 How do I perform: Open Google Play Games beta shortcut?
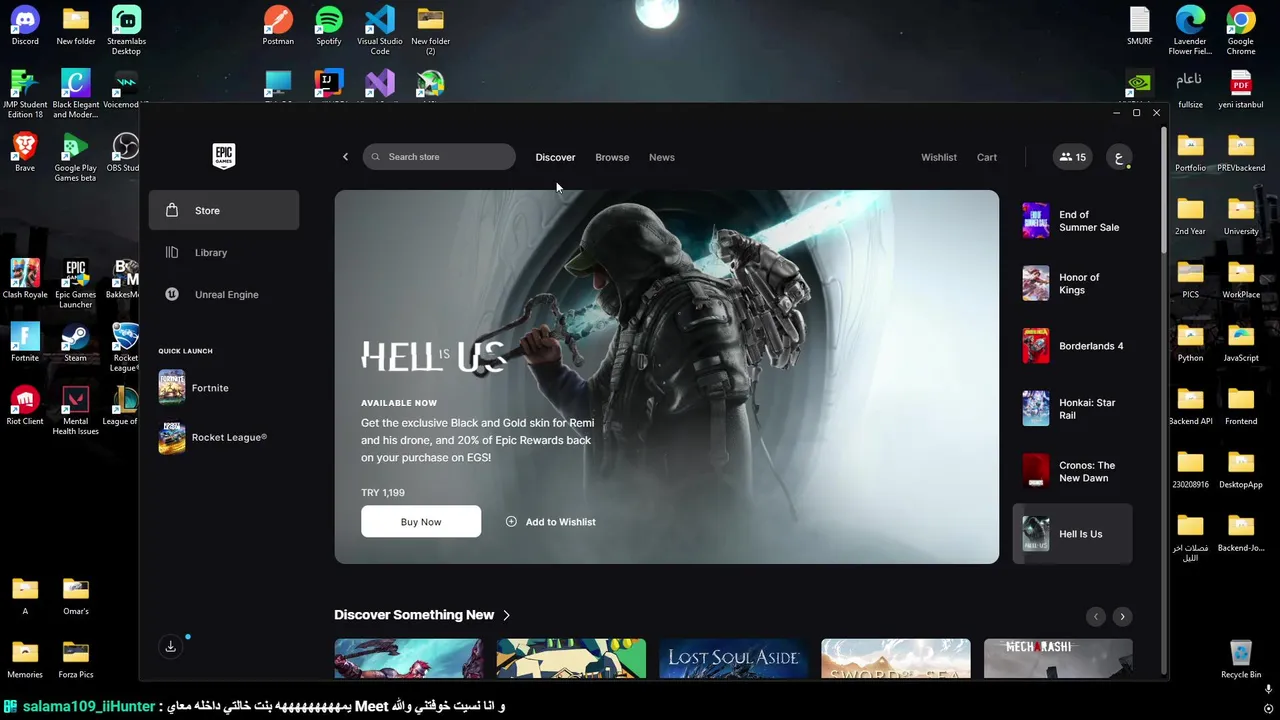coord(75,157)
